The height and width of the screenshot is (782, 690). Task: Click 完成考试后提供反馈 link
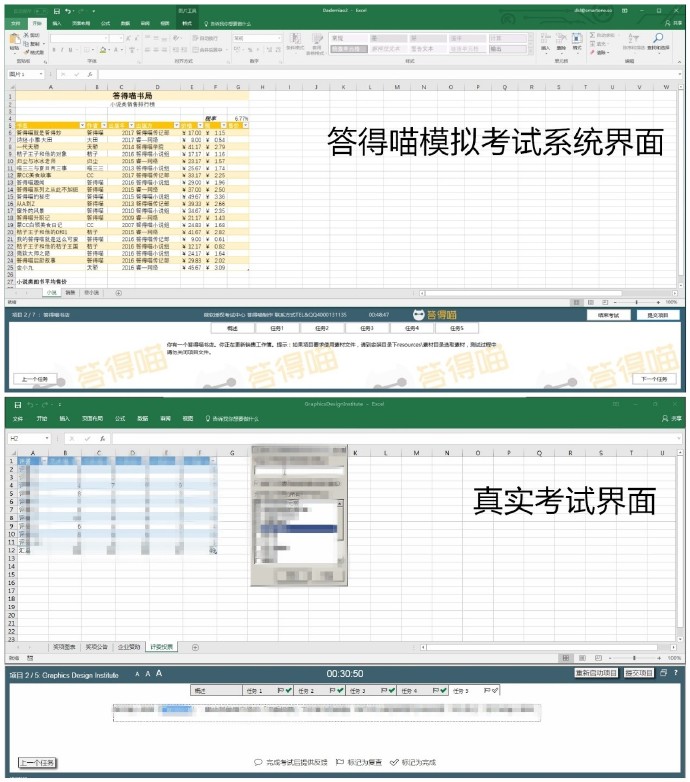[x=291, y=762]
